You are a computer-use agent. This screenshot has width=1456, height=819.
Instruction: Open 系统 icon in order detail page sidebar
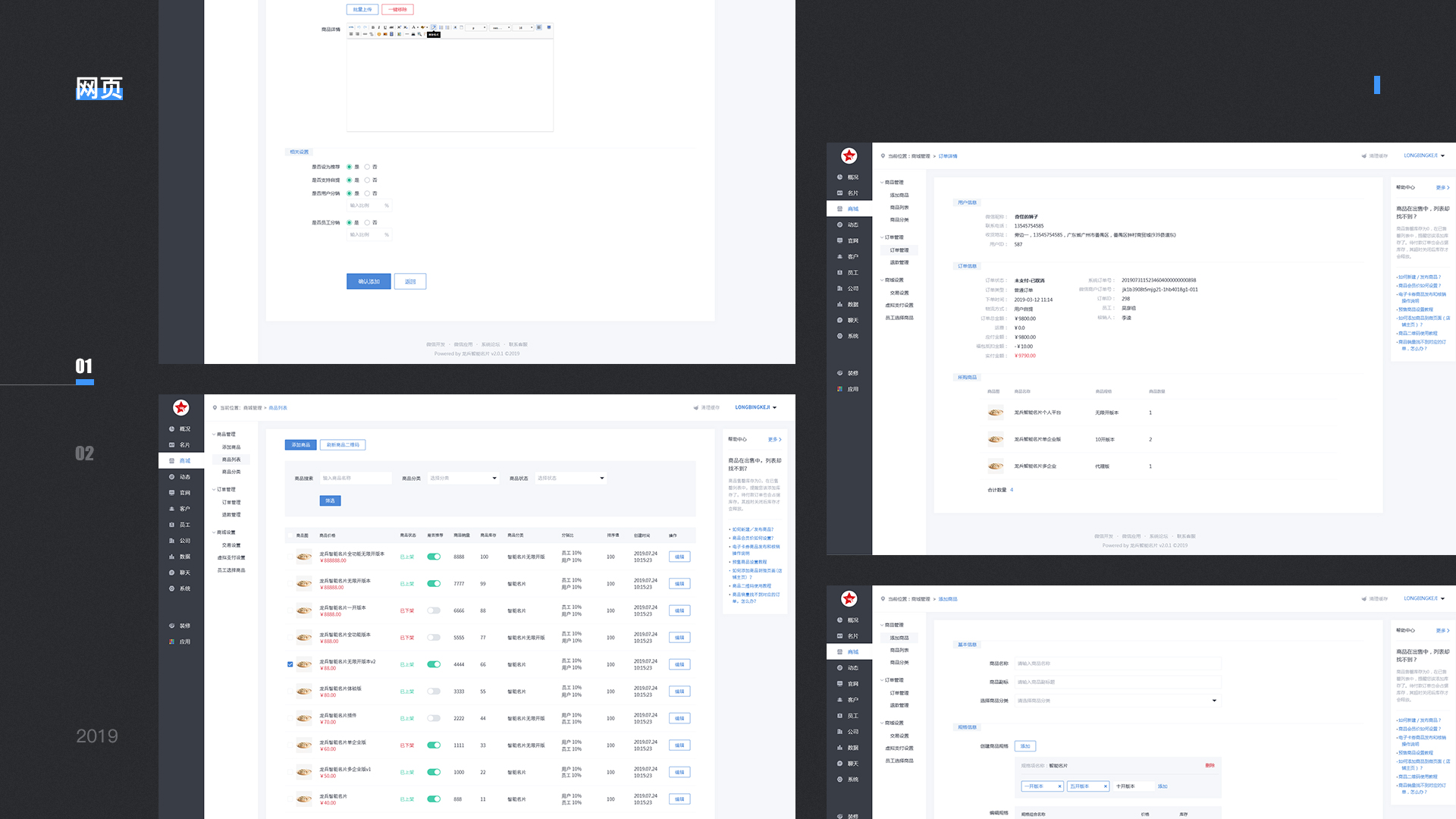tap(840, 336)
